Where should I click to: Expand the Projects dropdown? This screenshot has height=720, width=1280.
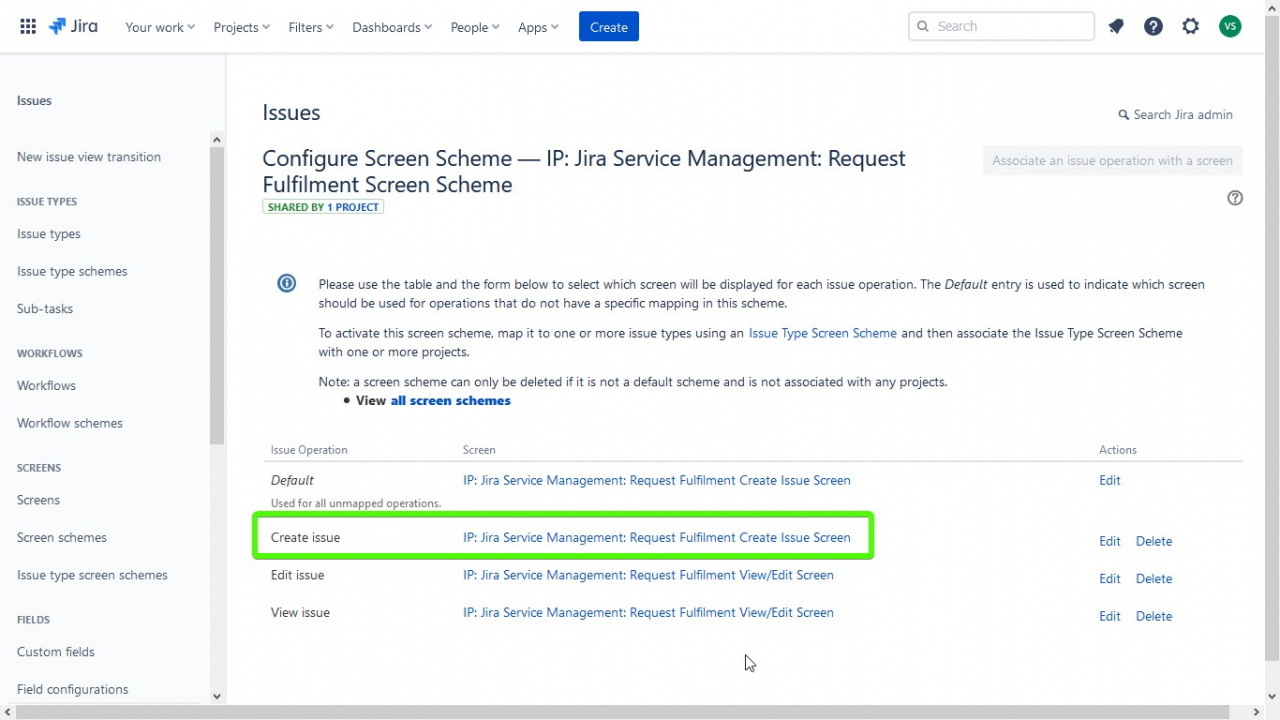point(242,27)
